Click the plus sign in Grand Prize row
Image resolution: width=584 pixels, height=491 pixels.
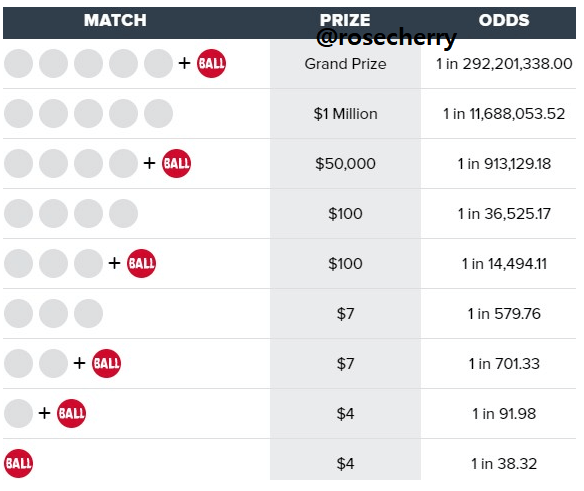[x=184, y=63]
